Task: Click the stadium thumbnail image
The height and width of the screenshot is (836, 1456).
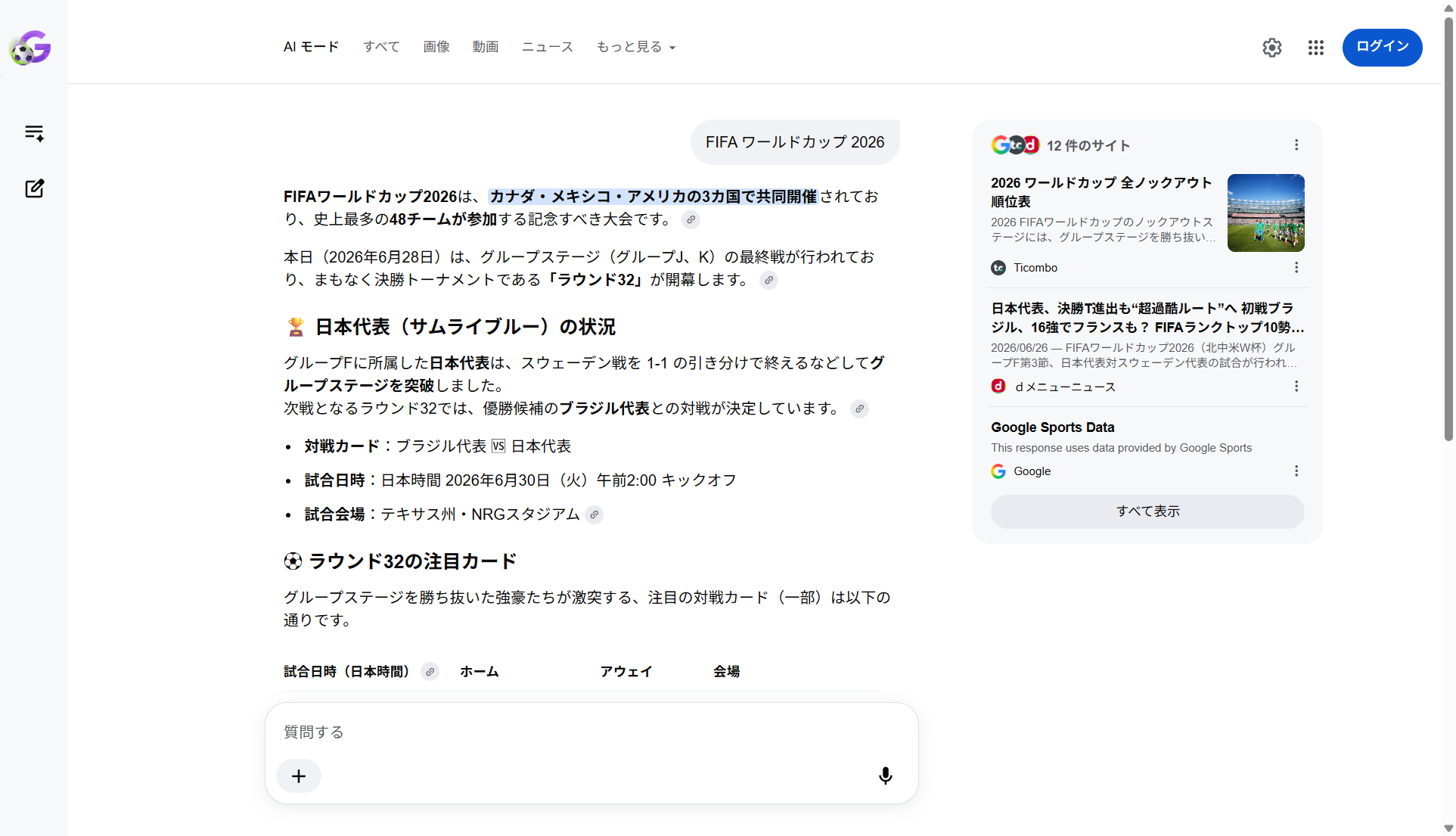Action: [1265, 213]
